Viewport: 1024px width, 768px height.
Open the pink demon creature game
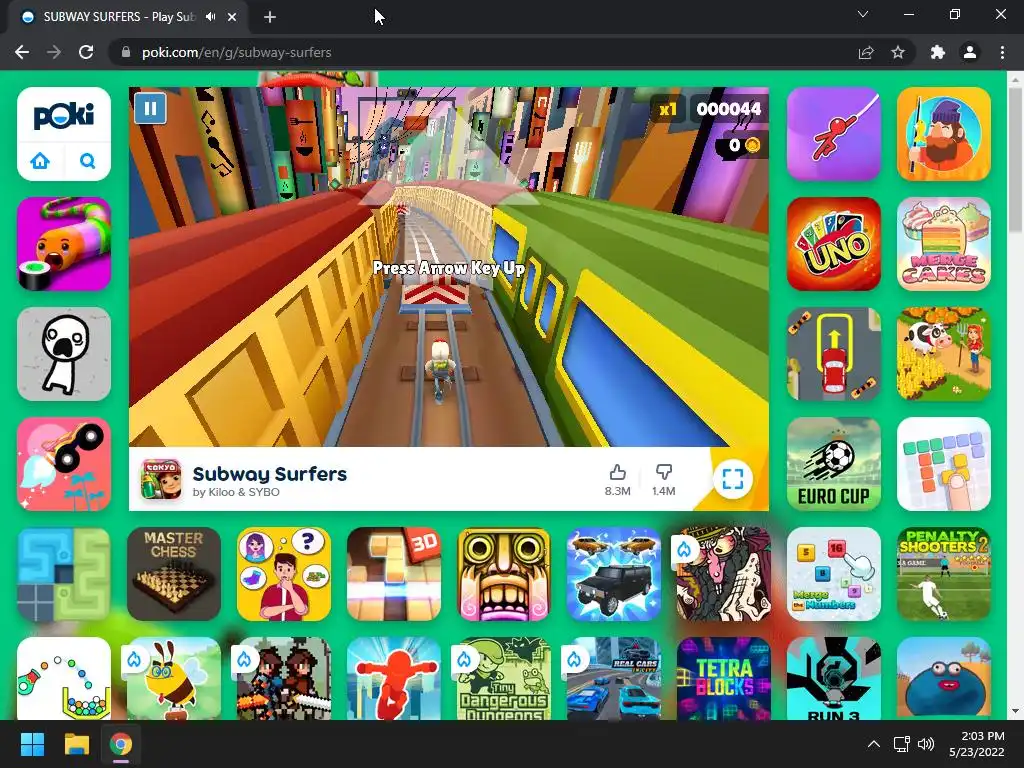[724, 574]
